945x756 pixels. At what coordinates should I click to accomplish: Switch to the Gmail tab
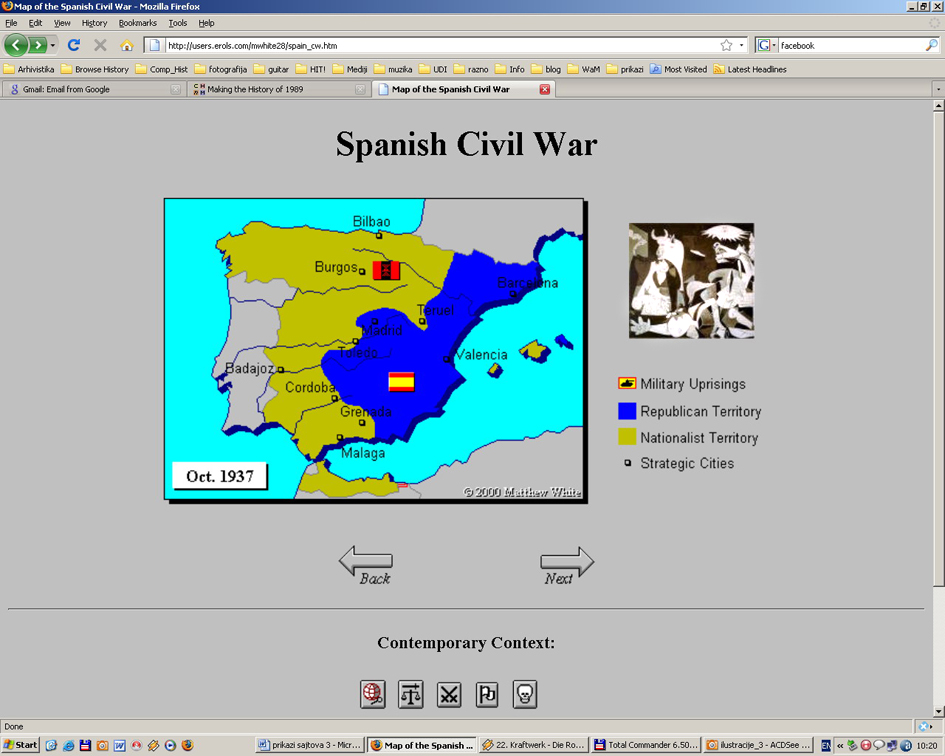coord(92,89)
